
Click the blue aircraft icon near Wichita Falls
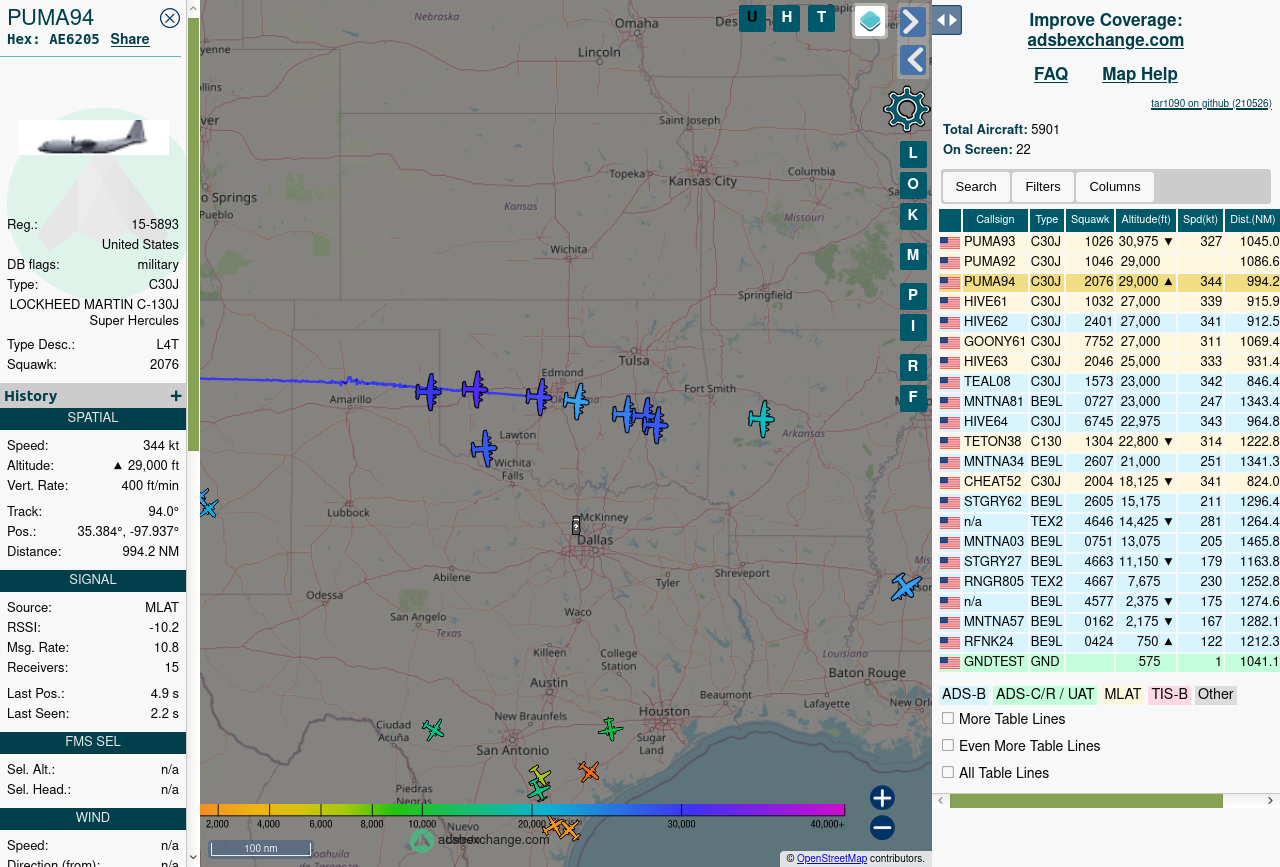[484, 448]
